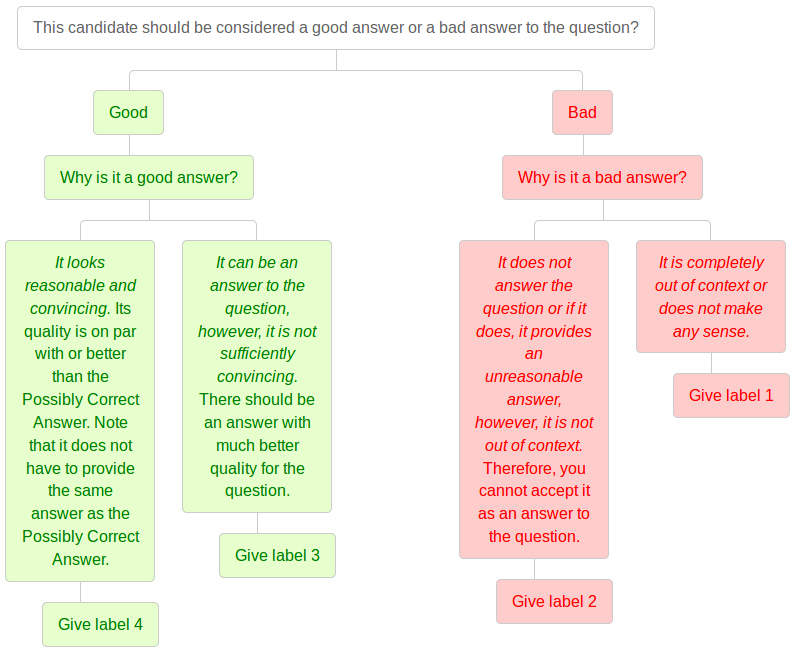Choose 'Give label 4' box
Viewport: 791px width, 651px height.
[x=100, y=624]
